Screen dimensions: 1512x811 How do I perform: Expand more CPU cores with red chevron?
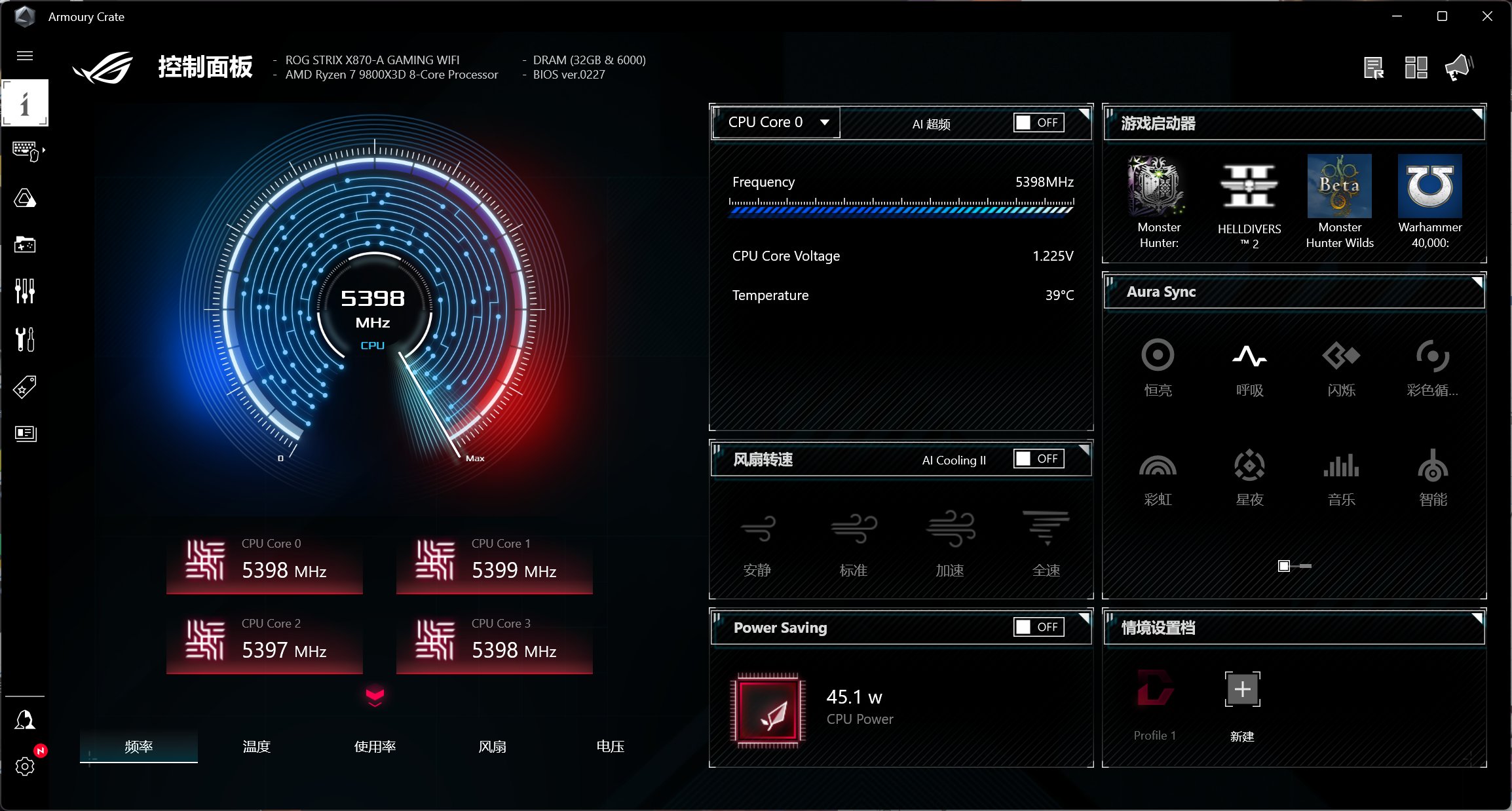click(375, 696)
